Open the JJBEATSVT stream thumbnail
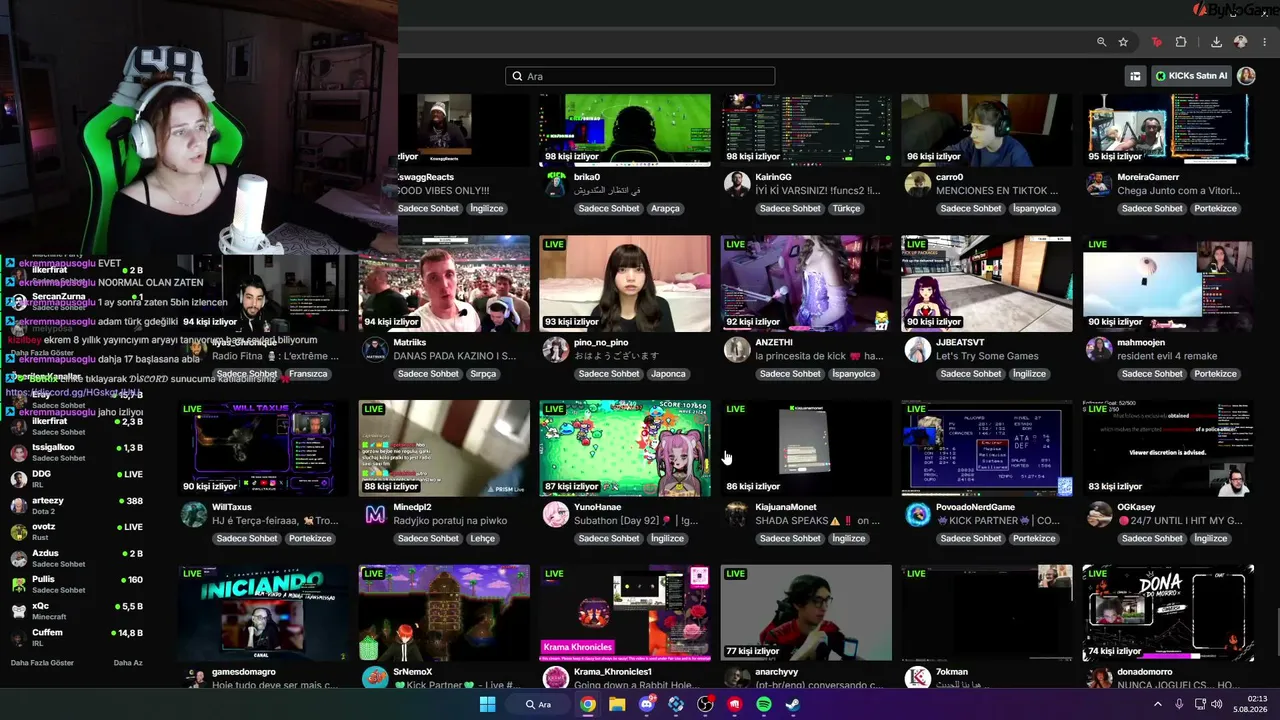This screenshot has height=720, width=1280. point(986,284)
